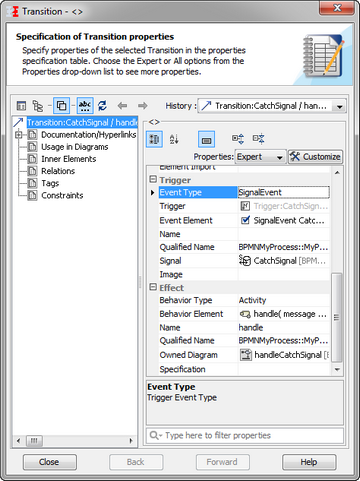Collapse the Trigger property group
Screen dimensions: 360x481
click(153, 179)
